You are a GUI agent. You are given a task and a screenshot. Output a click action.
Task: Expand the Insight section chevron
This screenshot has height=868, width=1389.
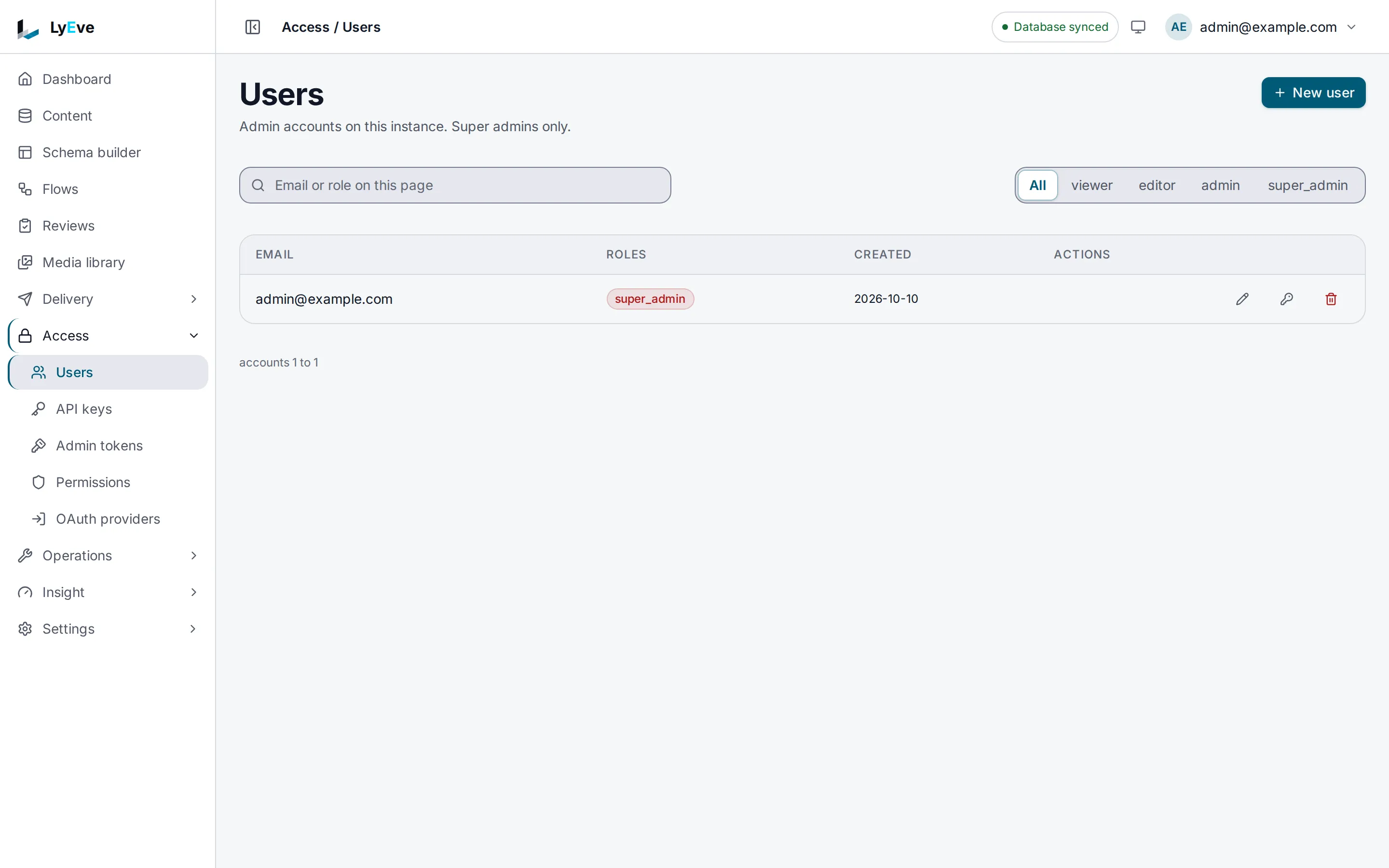point(193,593)
